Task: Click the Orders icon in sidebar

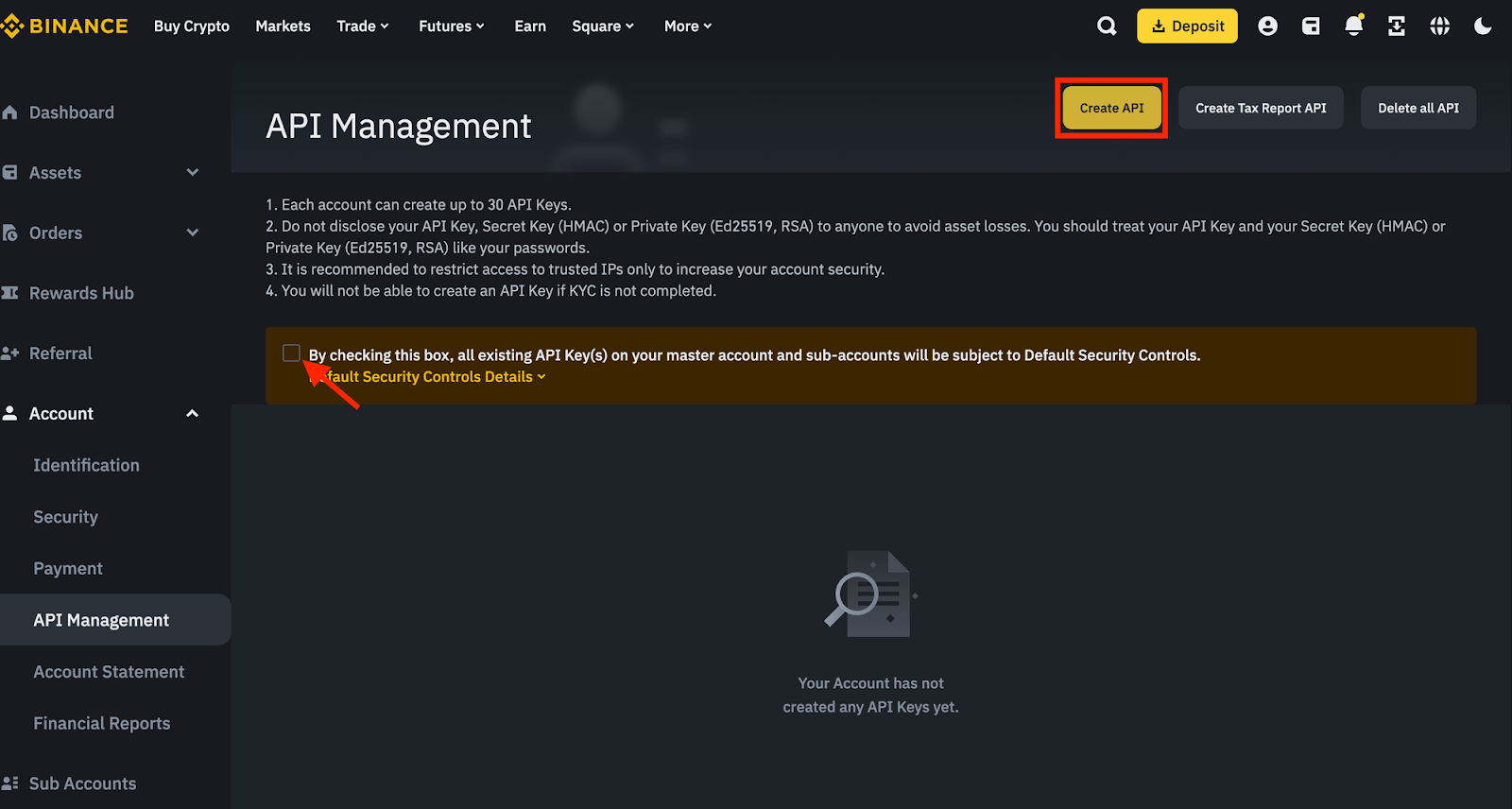Action: click(x=9, y=232)
